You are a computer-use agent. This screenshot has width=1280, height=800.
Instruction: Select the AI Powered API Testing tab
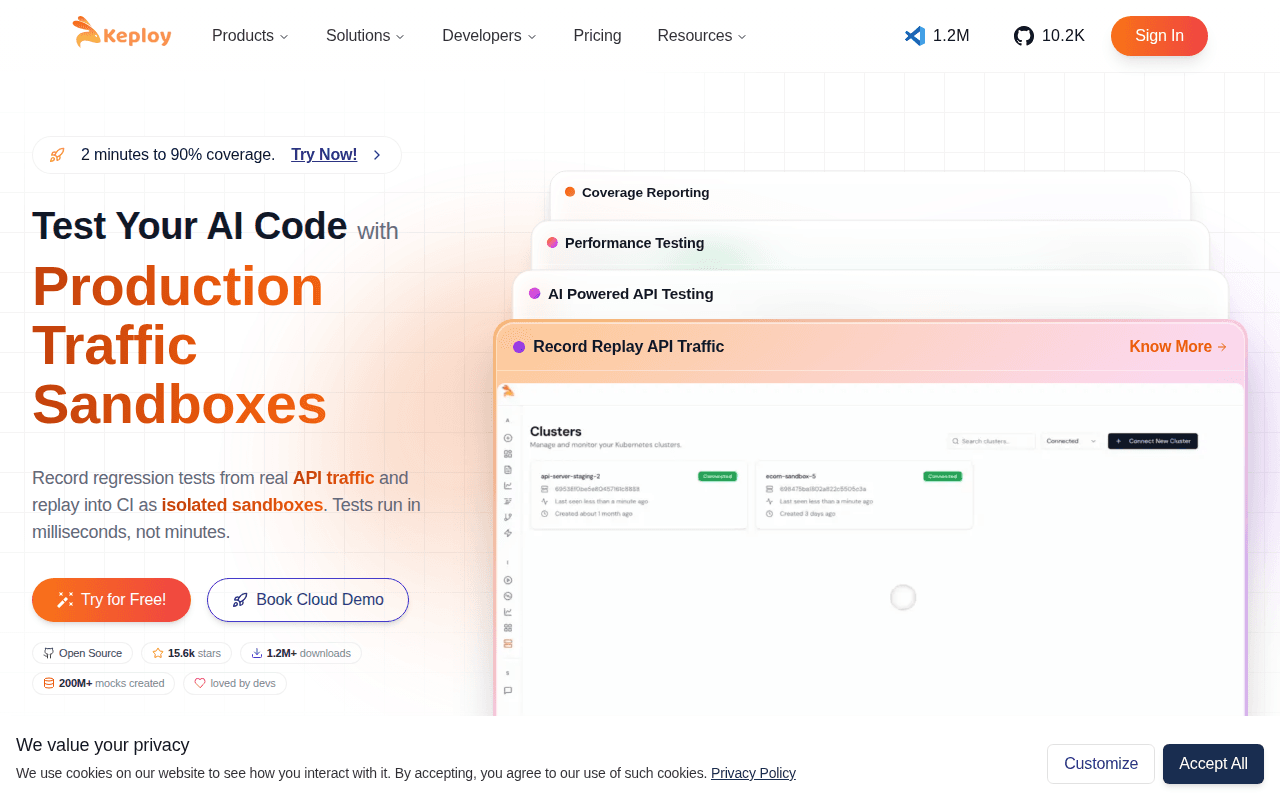(x=870, y=294)
